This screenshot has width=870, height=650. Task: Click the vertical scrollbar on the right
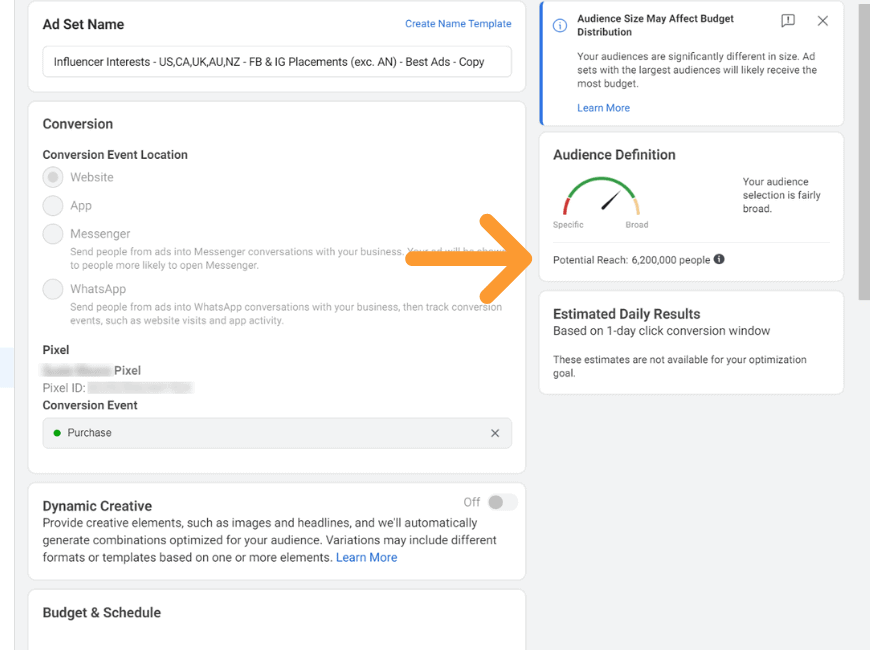pyautogui.click(x=864, y=150)
